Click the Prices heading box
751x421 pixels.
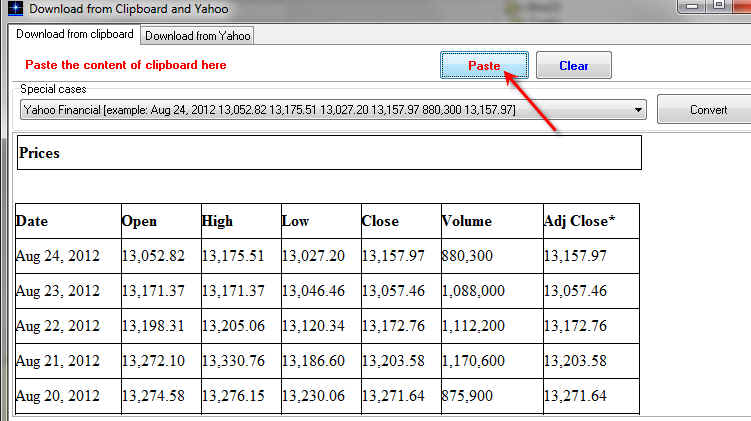329,153
